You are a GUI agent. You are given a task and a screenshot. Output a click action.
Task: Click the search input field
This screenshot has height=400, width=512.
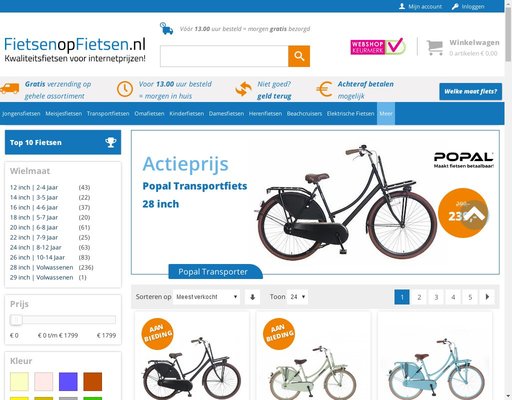click(224, 56)
